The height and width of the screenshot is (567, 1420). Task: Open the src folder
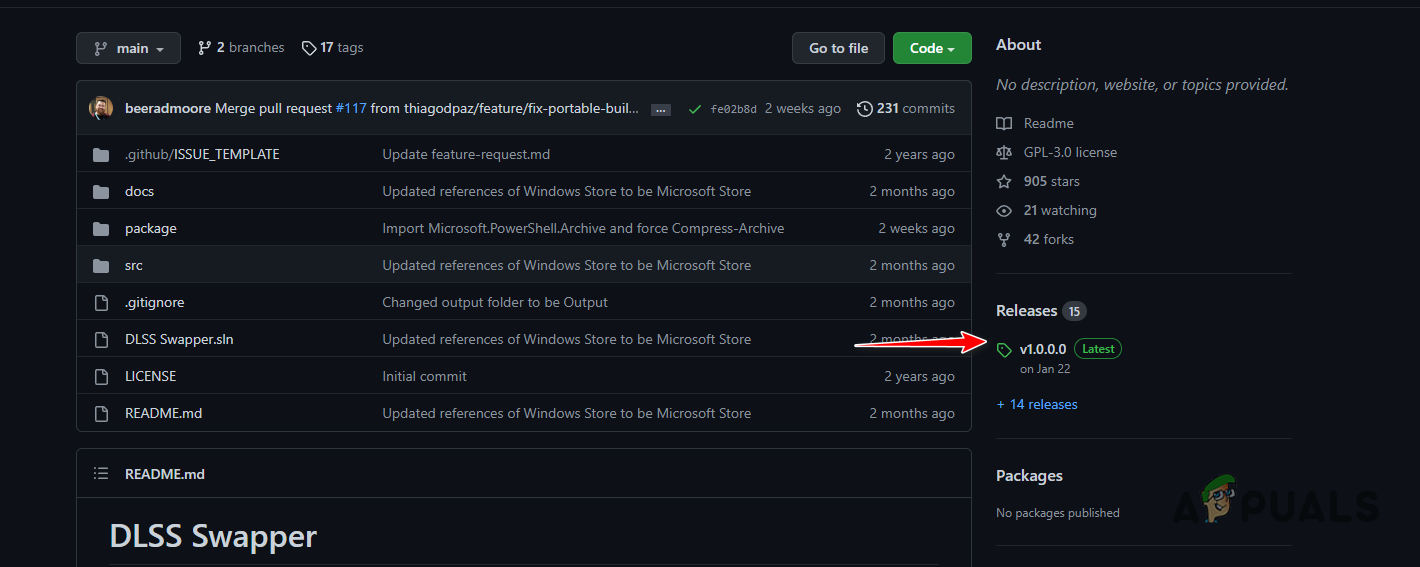pos(134,266)
